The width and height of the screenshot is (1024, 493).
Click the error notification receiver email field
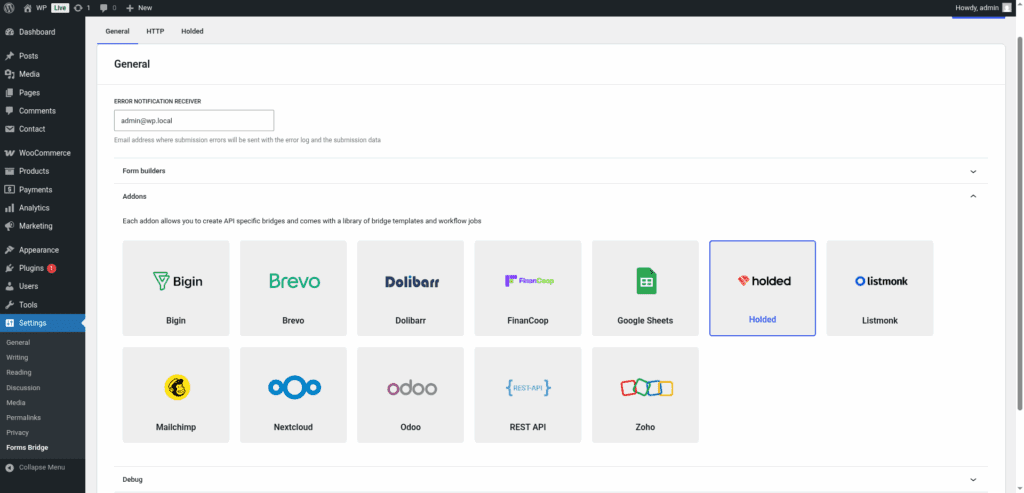tap(194, 120)
